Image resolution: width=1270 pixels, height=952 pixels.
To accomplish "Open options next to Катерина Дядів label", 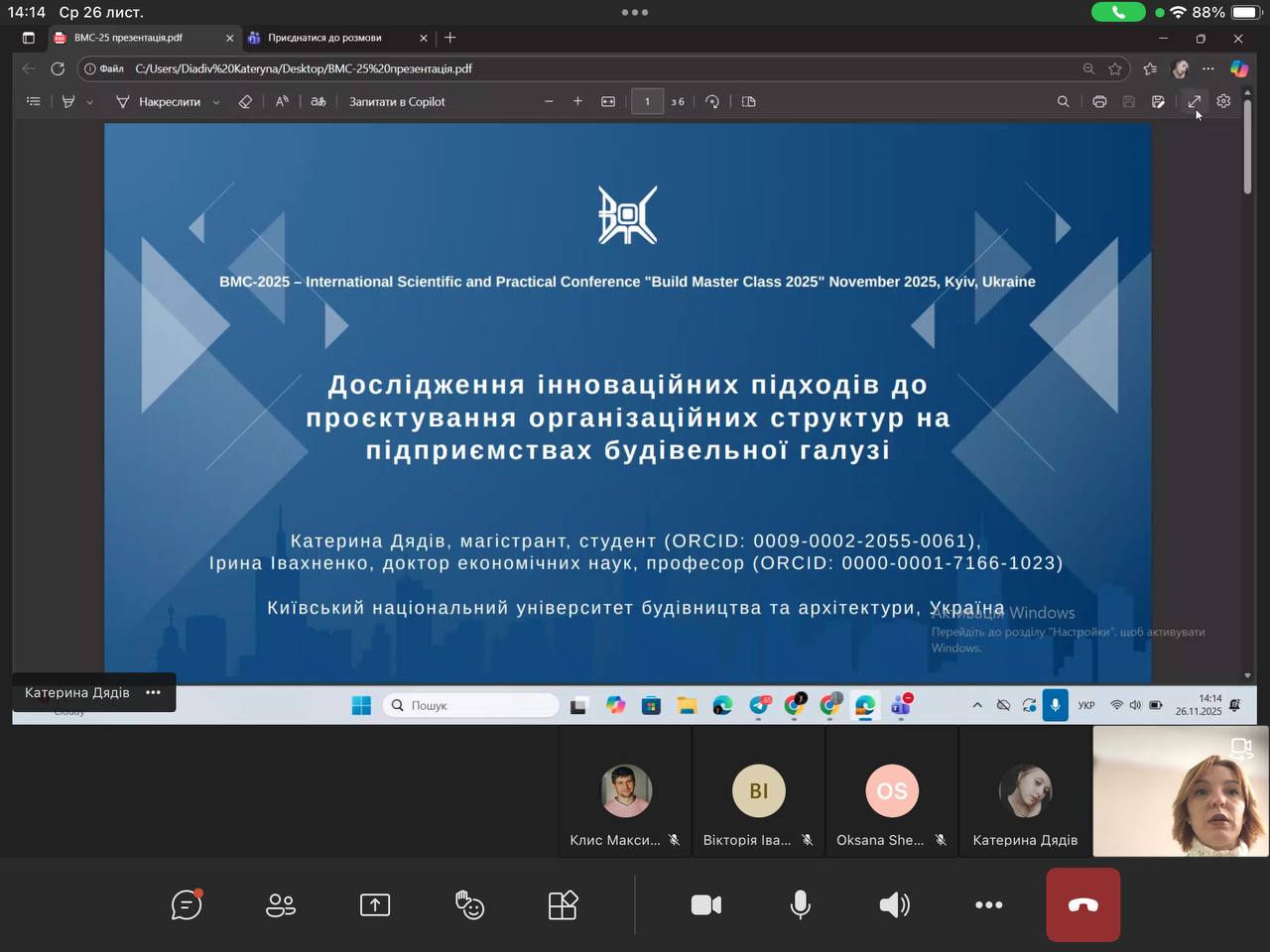I will (153, 693).
